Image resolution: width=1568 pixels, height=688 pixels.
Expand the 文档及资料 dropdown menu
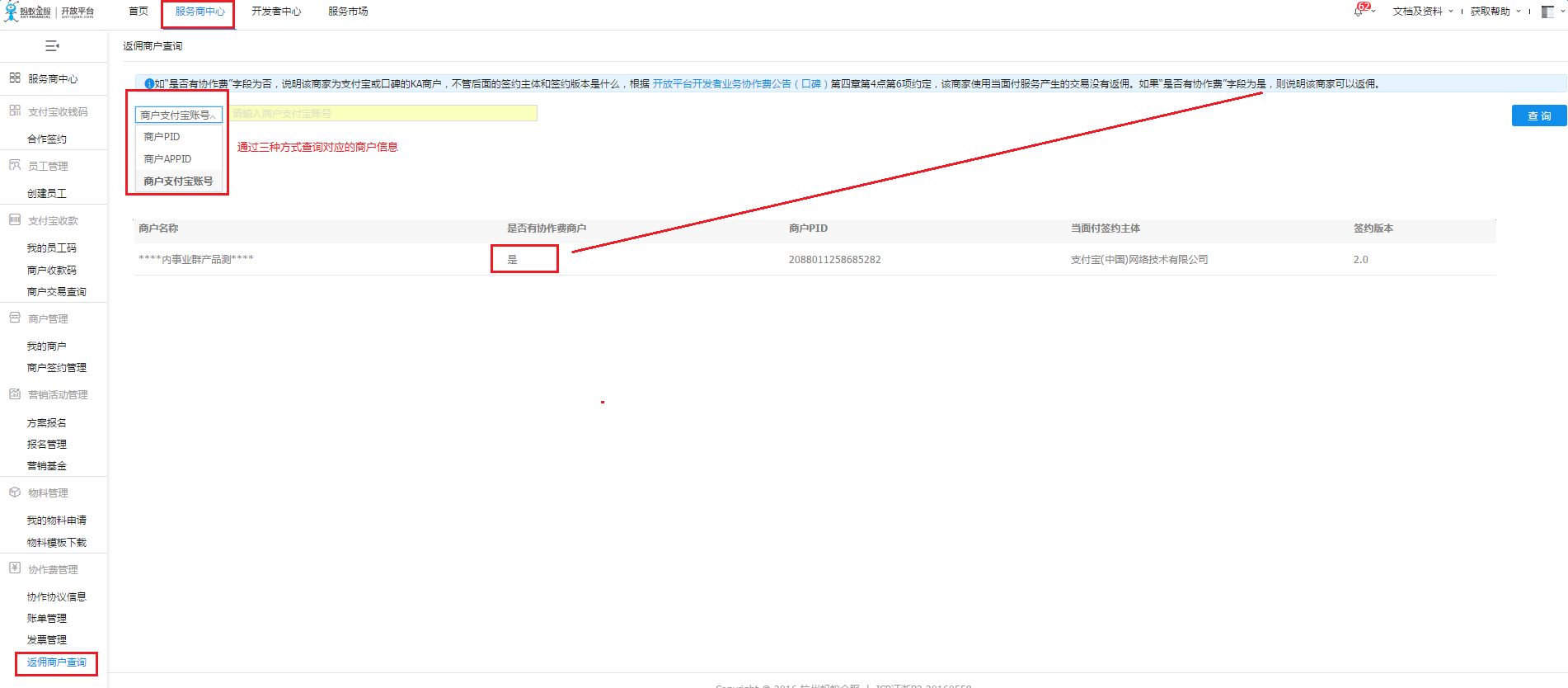1423,12
